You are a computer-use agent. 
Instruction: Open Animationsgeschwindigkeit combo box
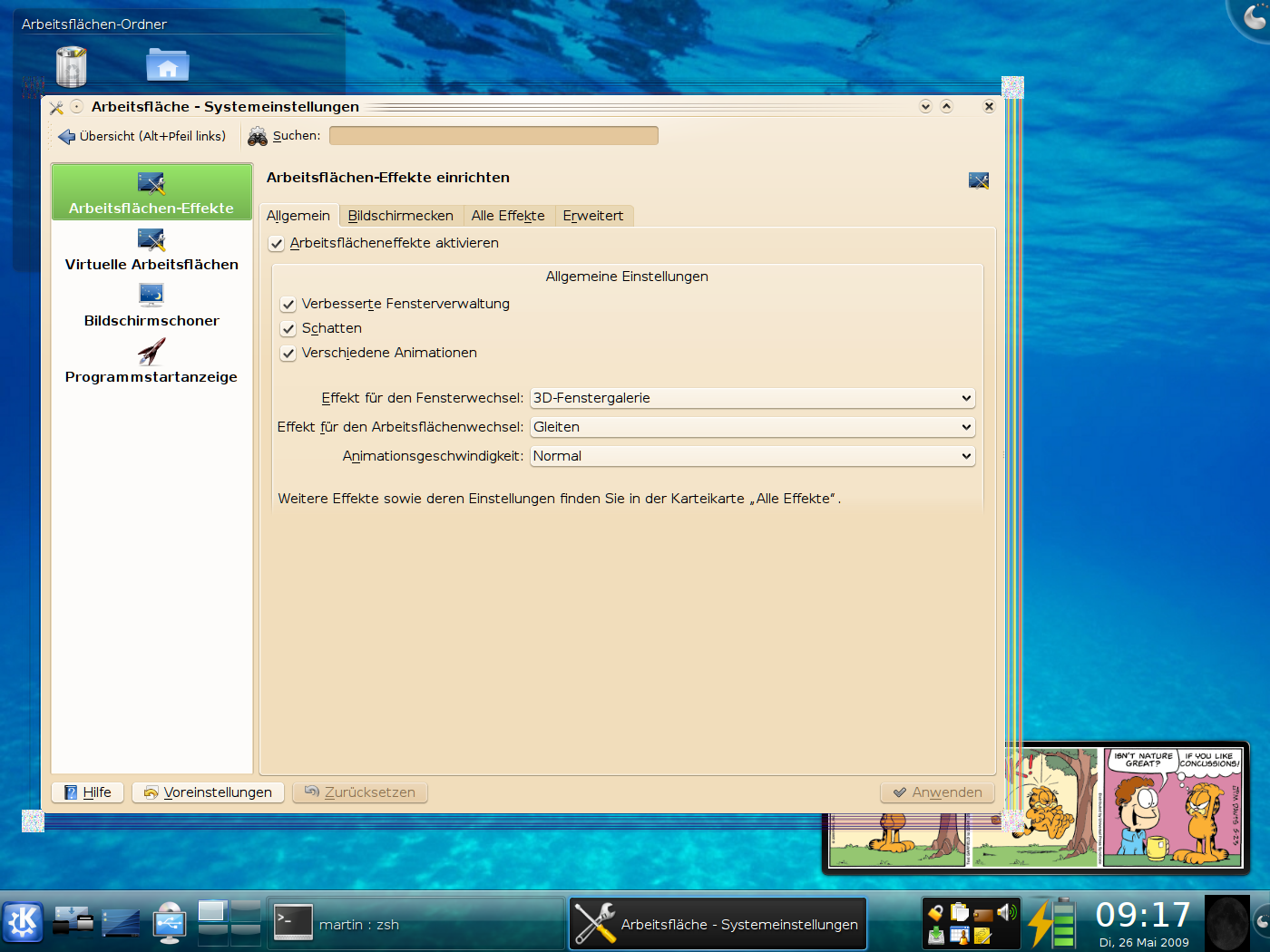pos(752,456)
